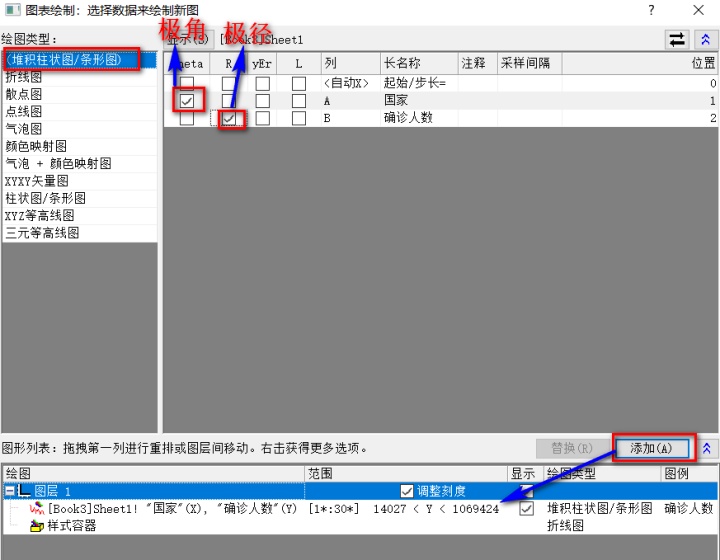
Task: Select the [Book3]Sheet1! plot entry
Action: tap(172, 509)
